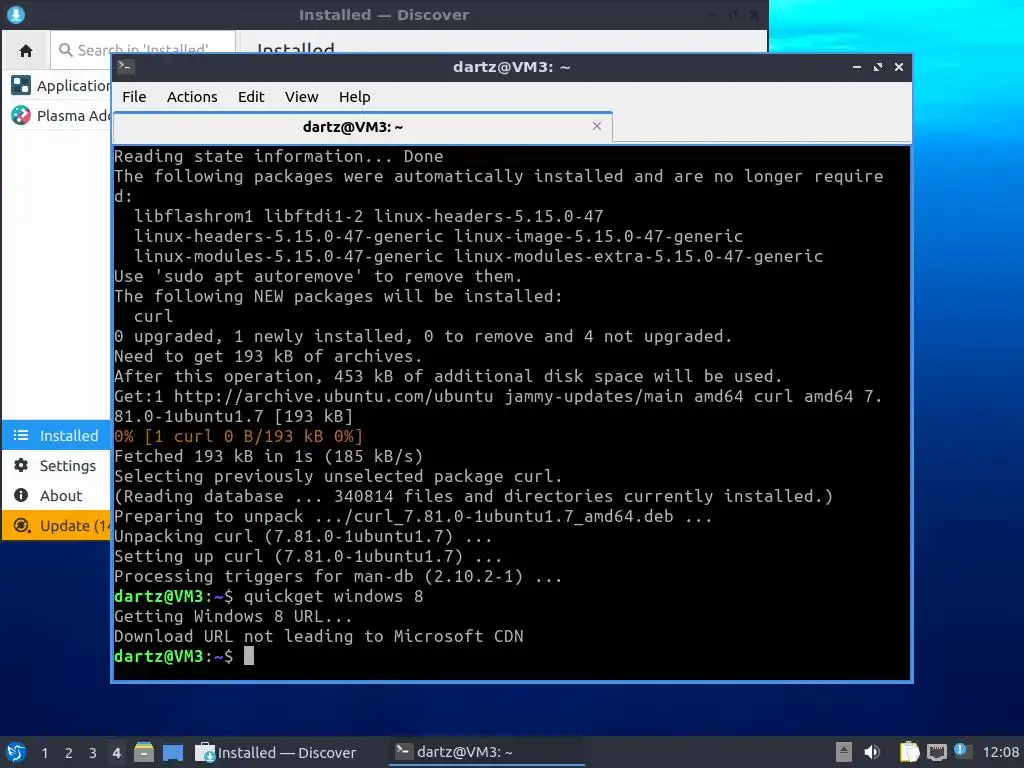Viewport: 1024px width, 768px height.
Task: Click the Discover home icon
Action: point(26,50)
